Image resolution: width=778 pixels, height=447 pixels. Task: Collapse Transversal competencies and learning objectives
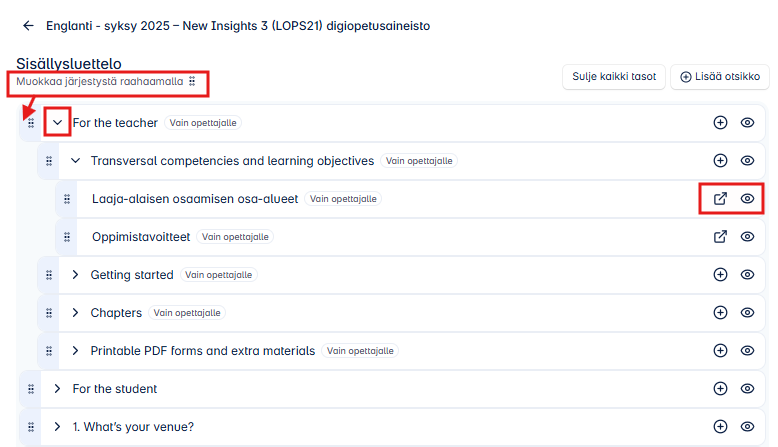(x=75, y=161)
